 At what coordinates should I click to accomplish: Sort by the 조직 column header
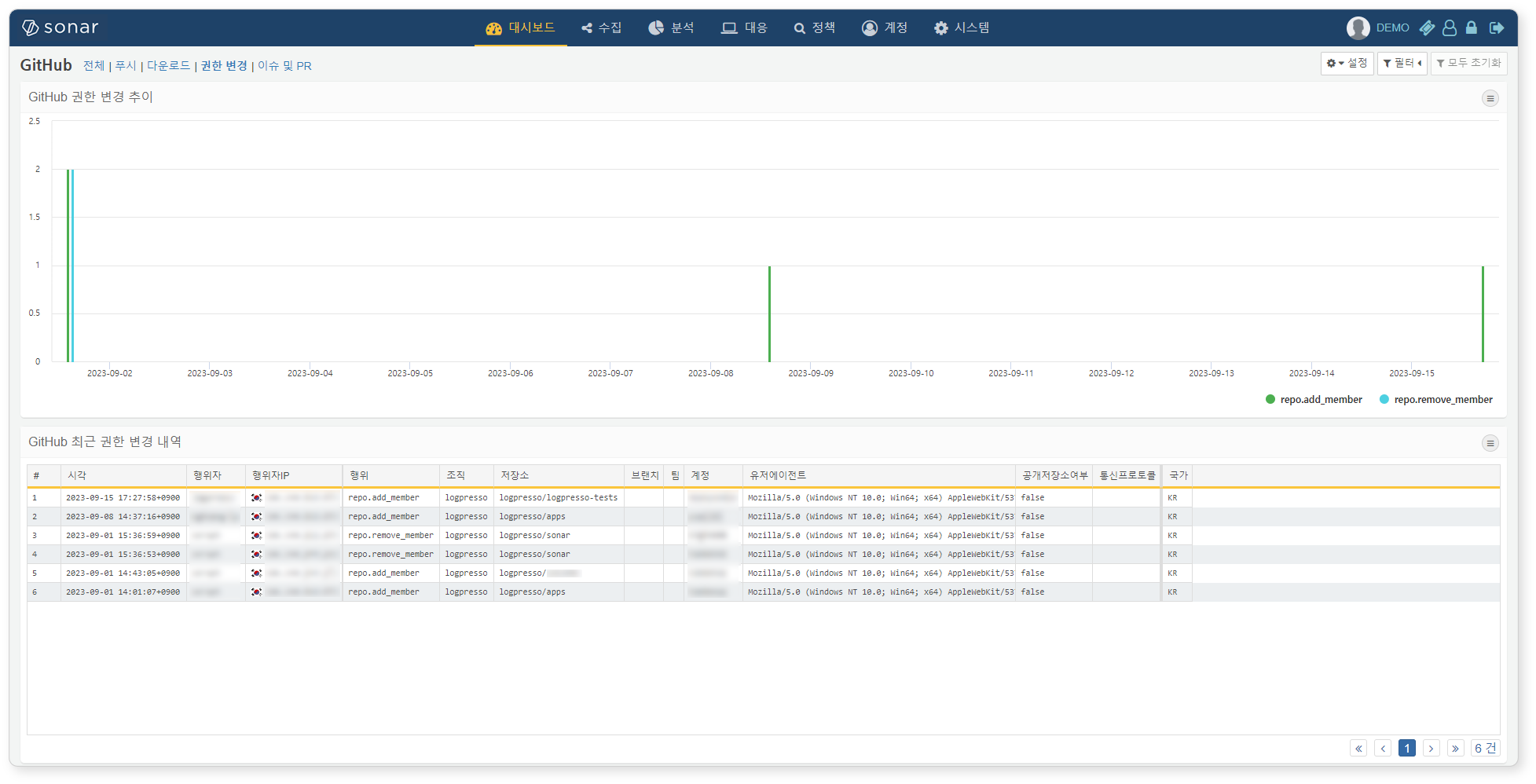467,475
